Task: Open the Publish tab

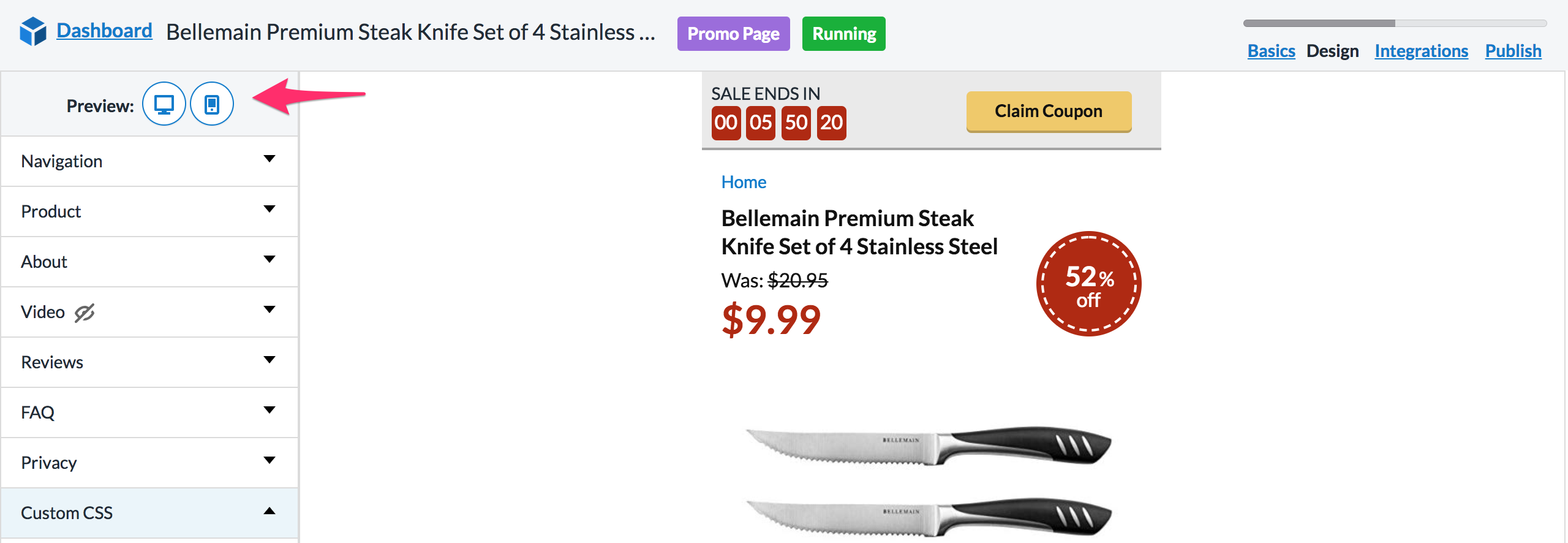Action: click(1513, 51)
